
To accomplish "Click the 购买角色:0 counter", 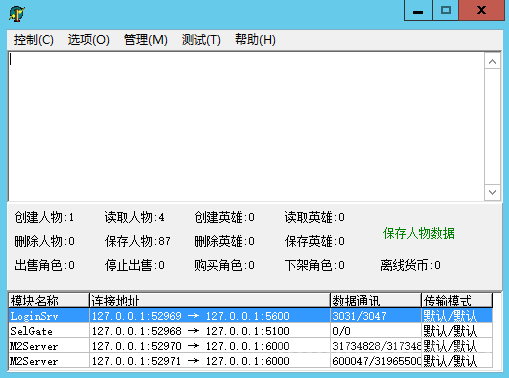I will tap(225, 265).
